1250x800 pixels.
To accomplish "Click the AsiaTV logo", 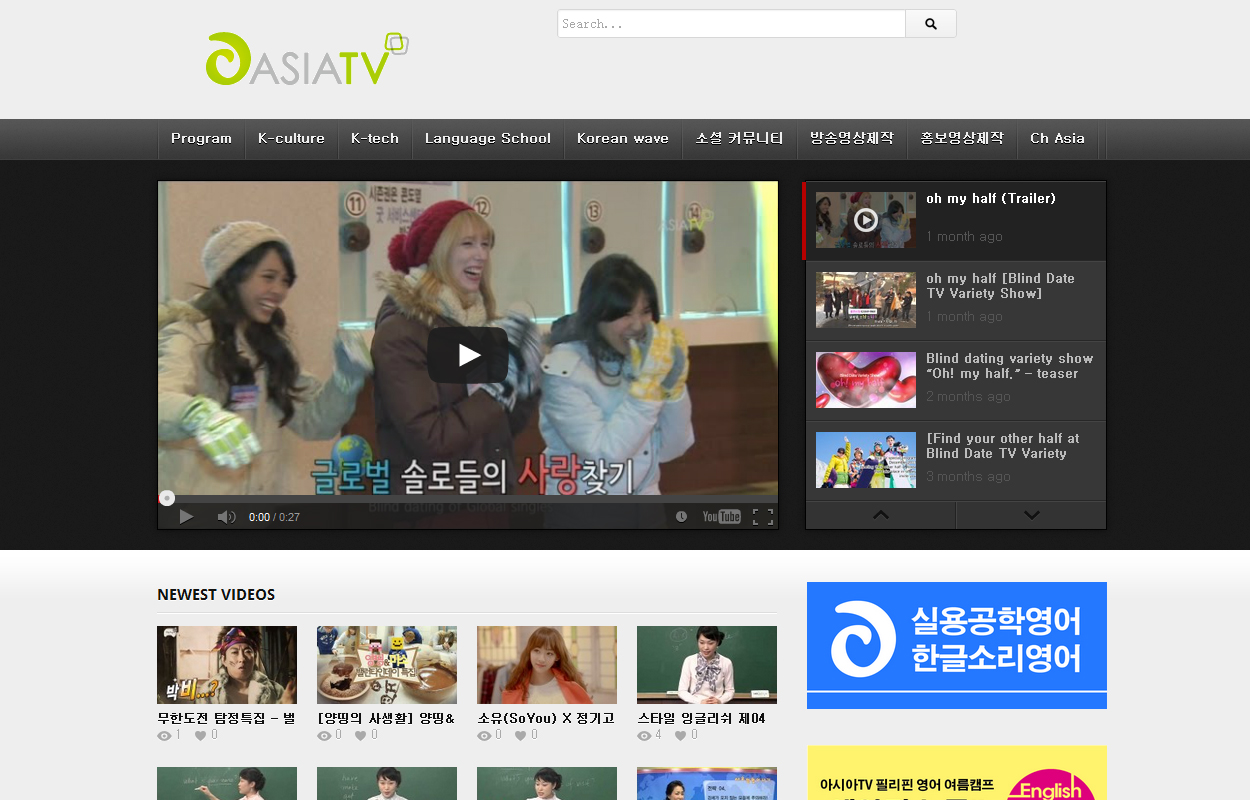I will (307, 59).
